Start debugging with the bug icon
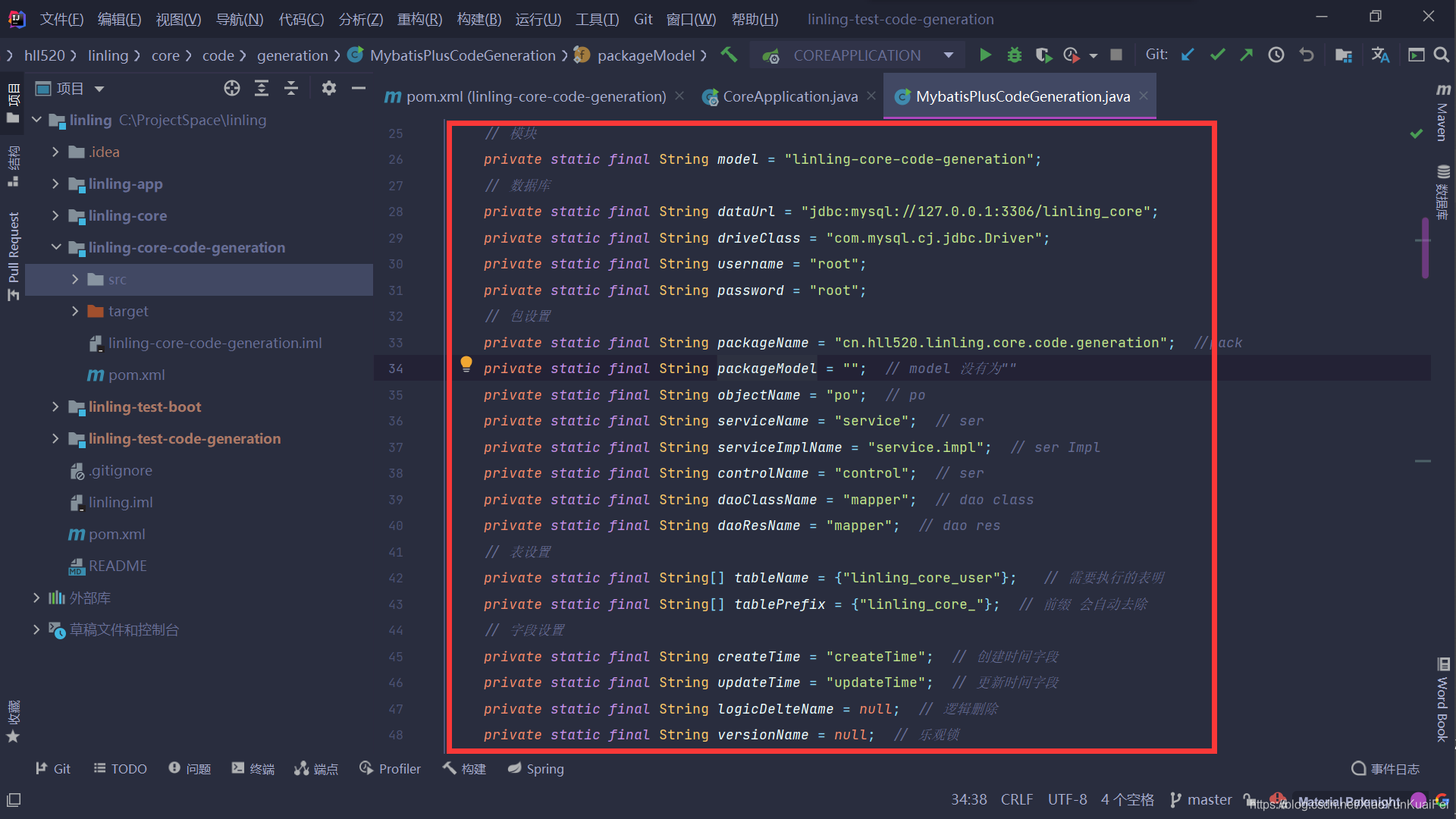The height and width of the screenshot is (819, 1456). point(1015,55)
